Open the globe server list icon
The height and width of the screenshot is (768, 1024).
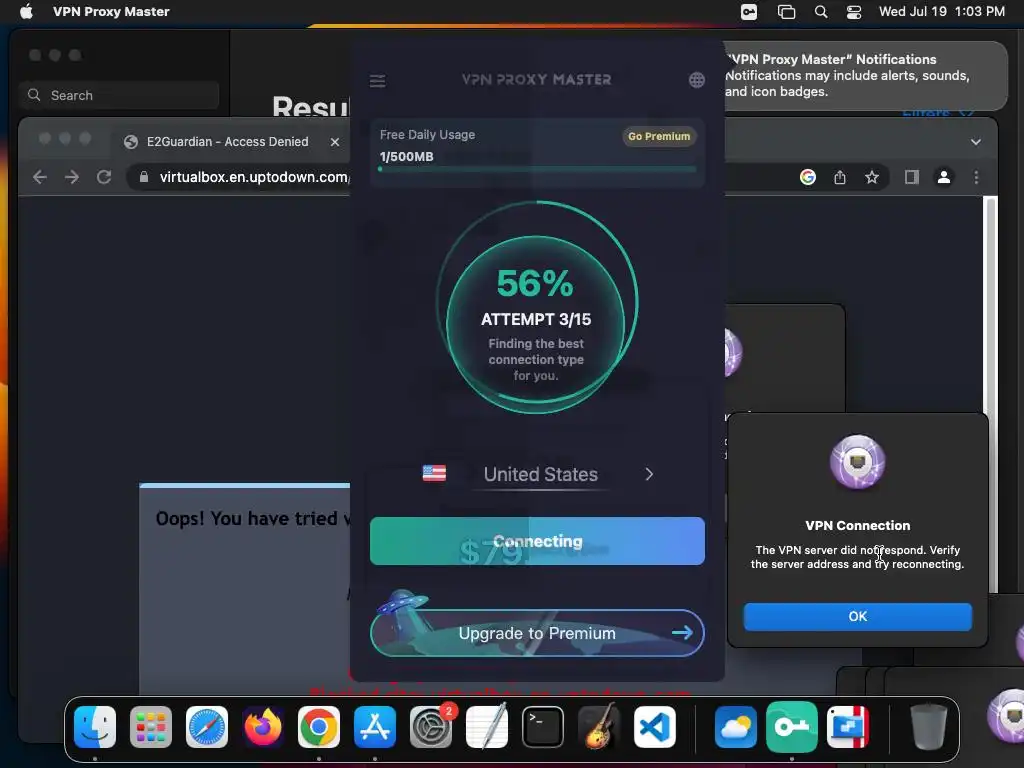697,80
